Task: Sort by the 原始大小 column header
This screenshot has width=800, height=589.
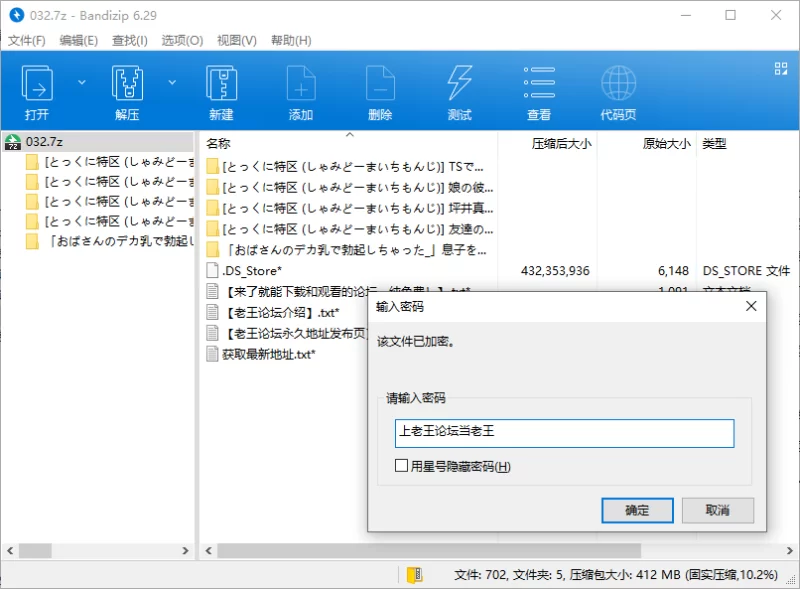Action: point(647,143)
